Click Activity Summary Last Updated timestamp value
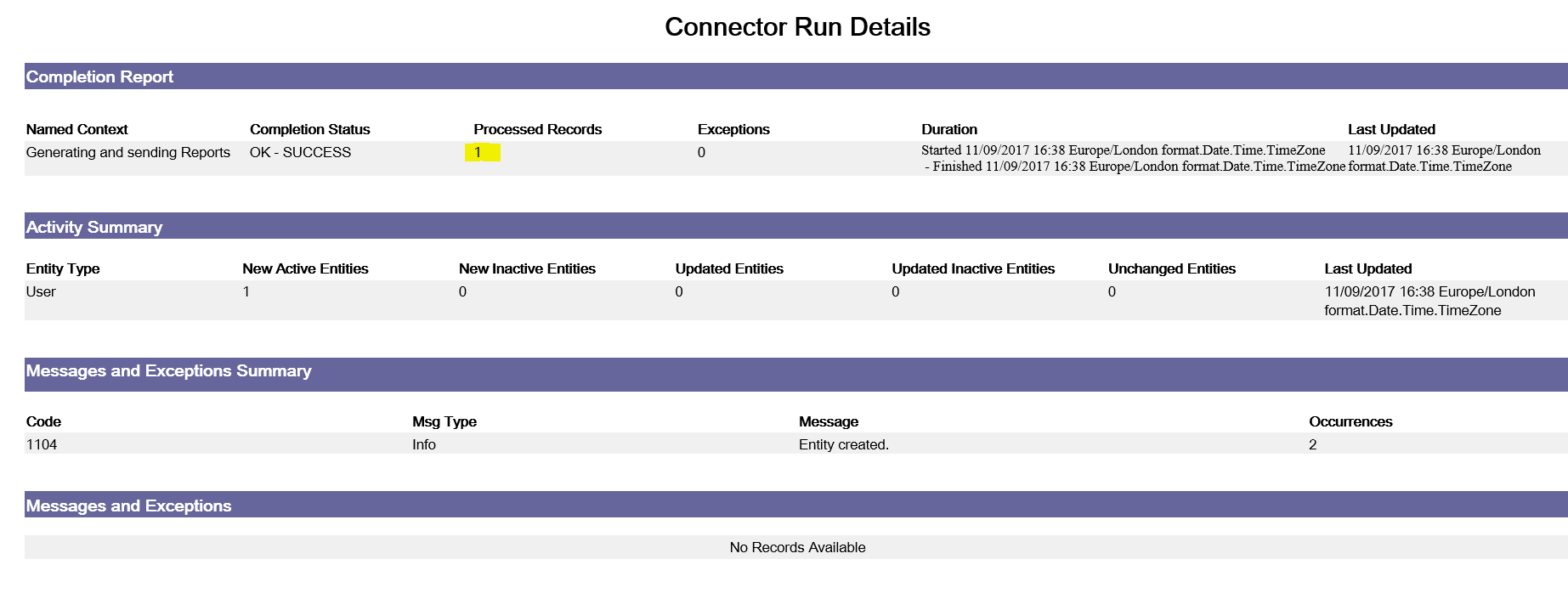The height and width of the screenshot is (593, 1568). click(1429, 301)
